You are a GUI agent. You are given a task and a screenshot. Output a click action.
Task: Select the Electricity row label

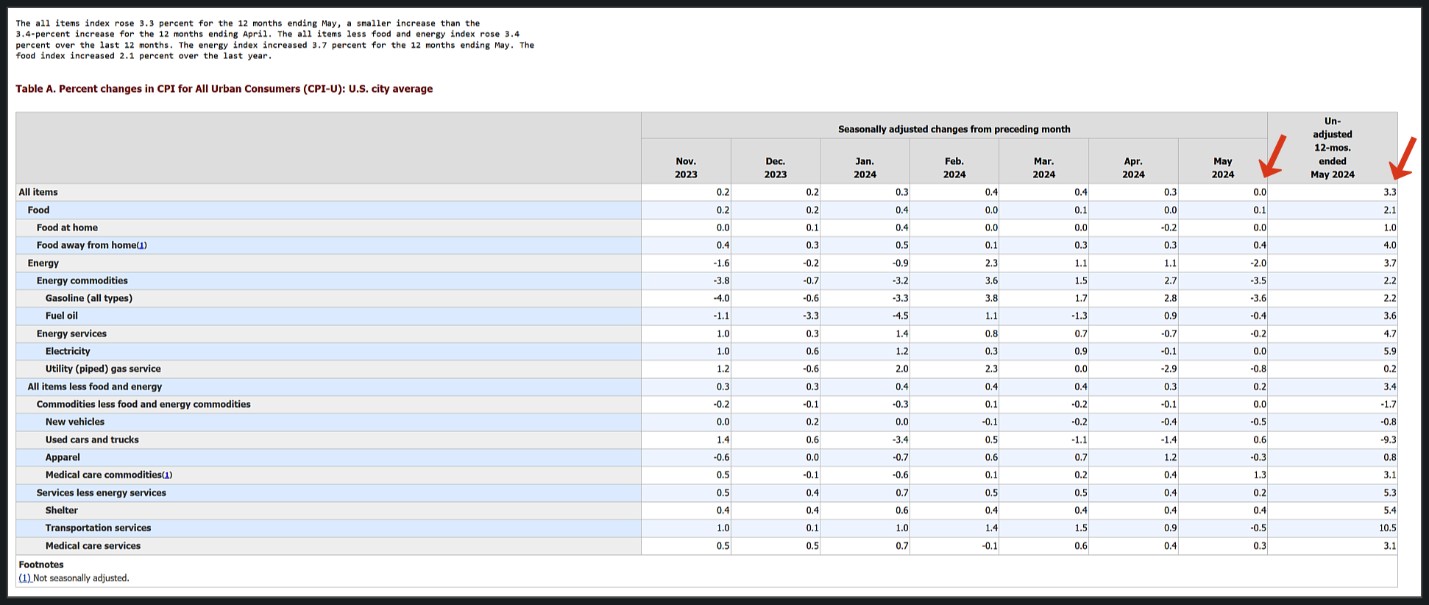68,351
